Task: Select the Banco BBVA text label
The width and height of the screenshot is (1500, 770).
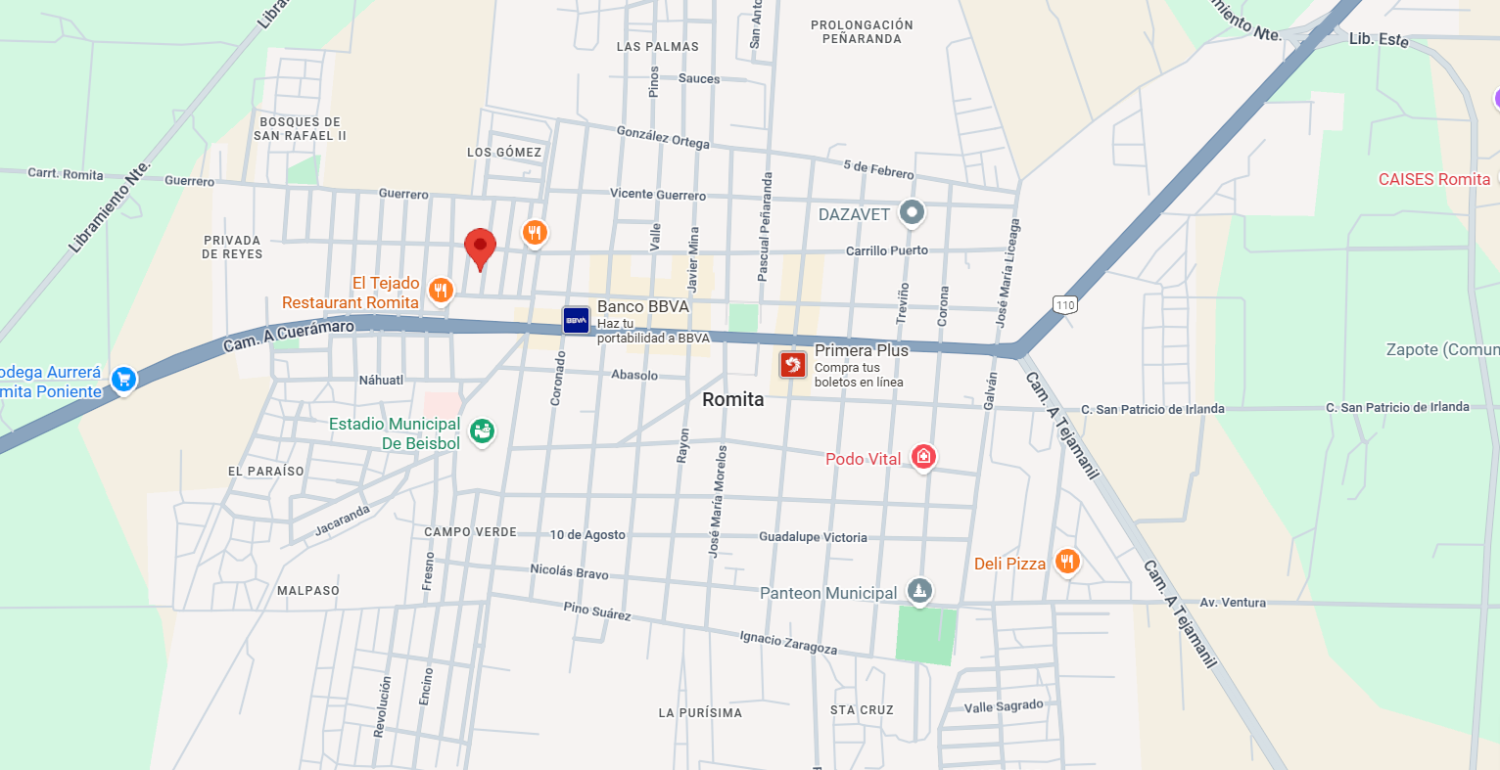Action: pos(643,306)
